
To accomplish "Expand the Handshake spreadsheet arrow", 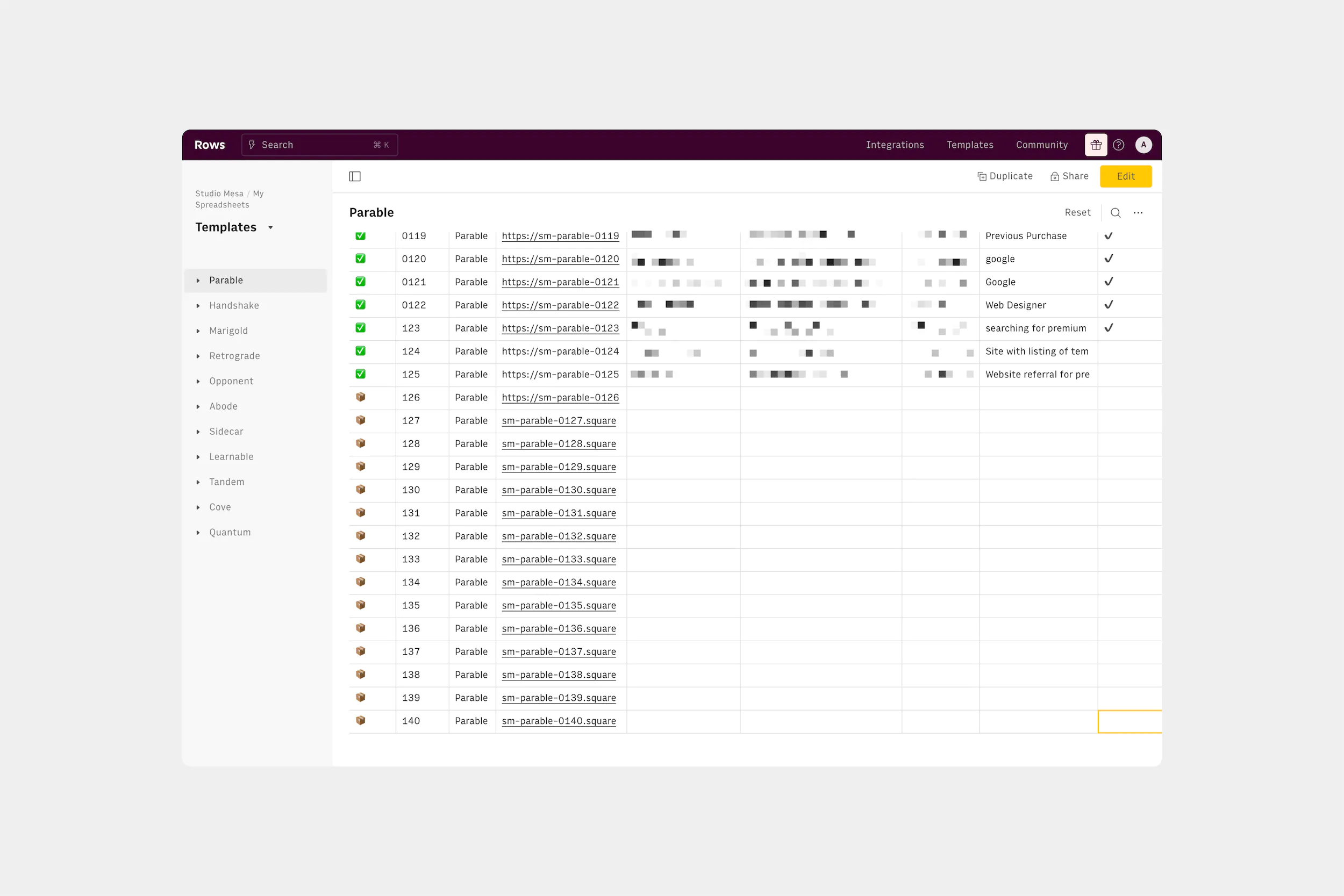I will [x=198, y=306].
